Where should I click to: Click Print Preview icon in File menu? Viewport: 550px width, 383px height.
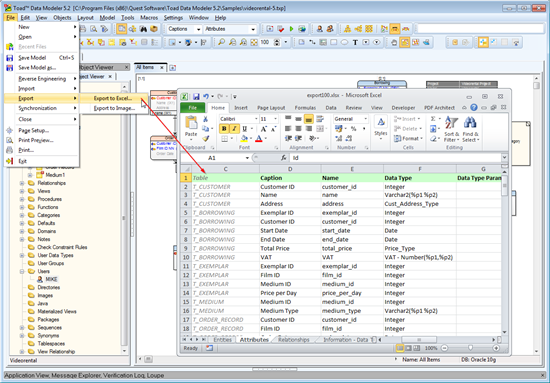click(x=9, y=140)
